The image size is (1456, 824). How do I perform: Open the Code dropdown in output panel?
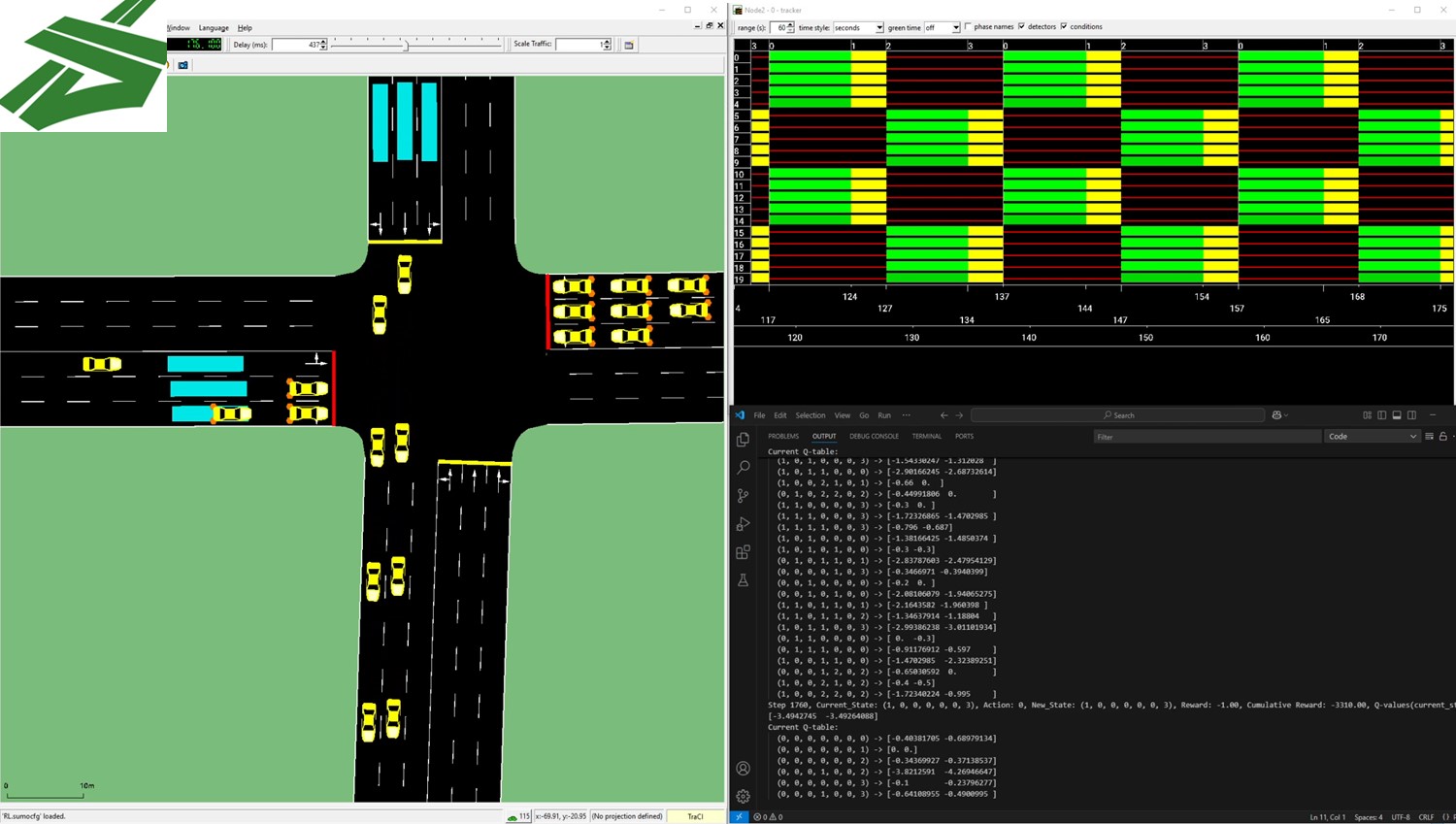(x=1372, y=436)
